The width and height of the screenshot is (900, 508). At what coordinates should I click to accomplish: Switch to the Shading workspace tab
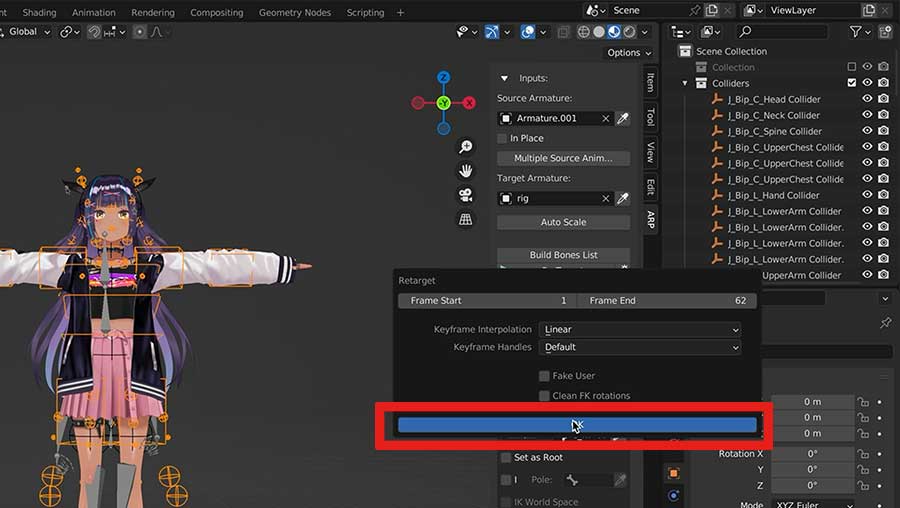(39, 12)
